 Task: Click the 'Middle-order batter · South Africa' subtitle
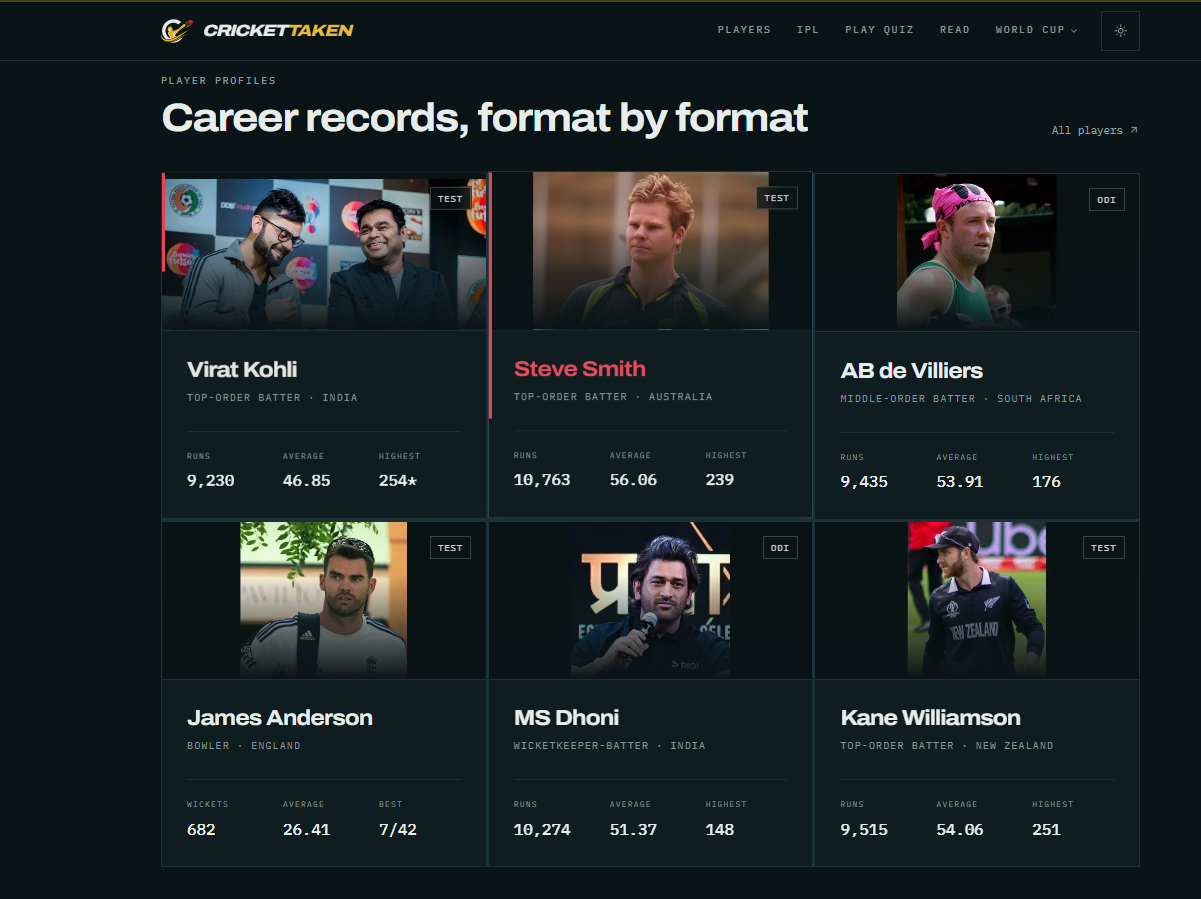(961, 399)
